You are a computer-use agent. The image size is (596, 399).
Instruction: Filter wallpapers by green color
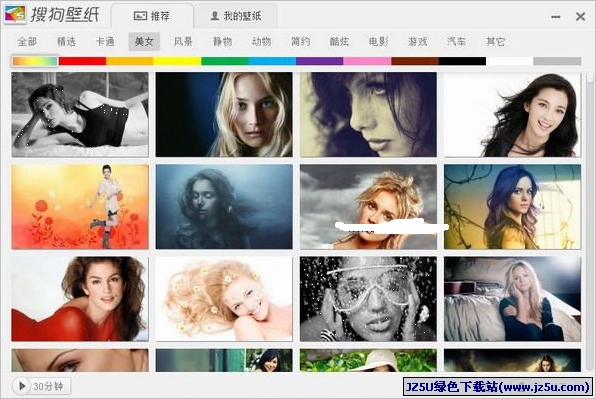click(x=225, y=61)
